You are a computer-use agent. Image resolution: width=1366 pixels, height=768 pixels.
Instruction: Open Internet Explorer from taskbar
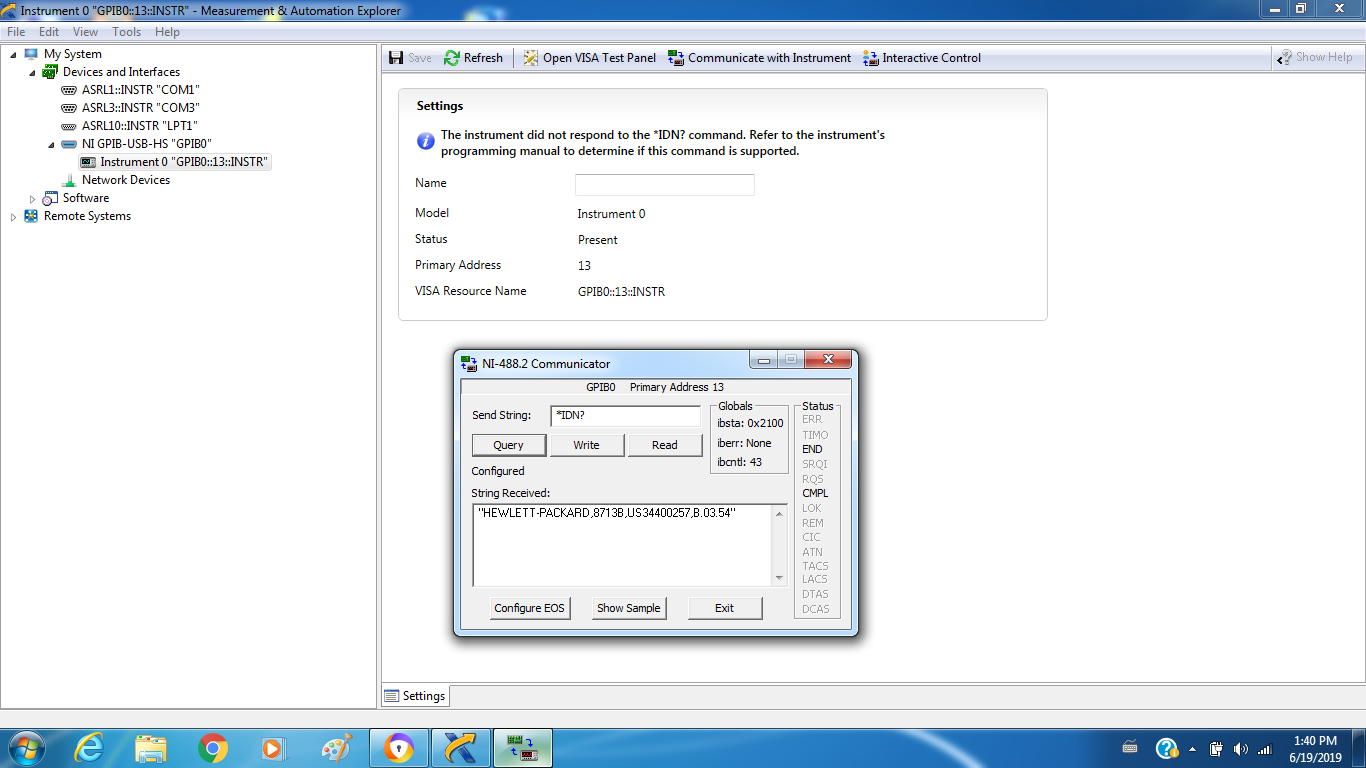(88, 748)
